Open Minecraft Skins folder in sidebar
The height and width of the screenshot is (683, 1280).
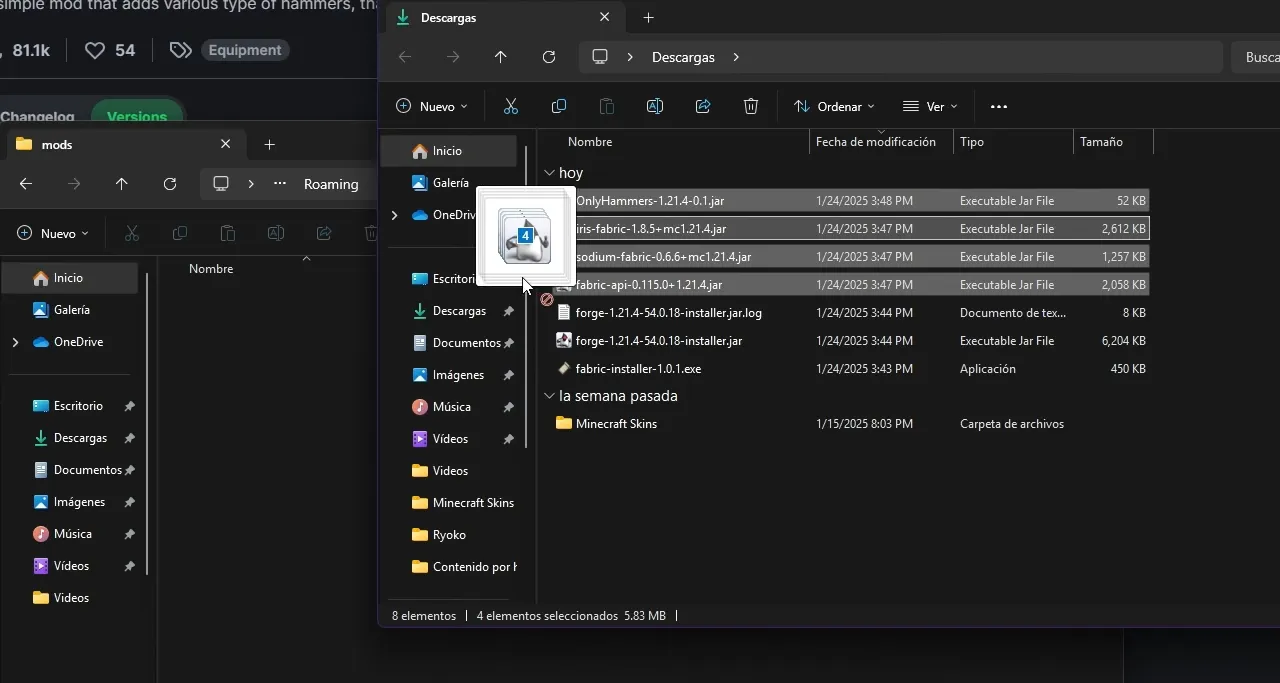click(x=472, y=503)
